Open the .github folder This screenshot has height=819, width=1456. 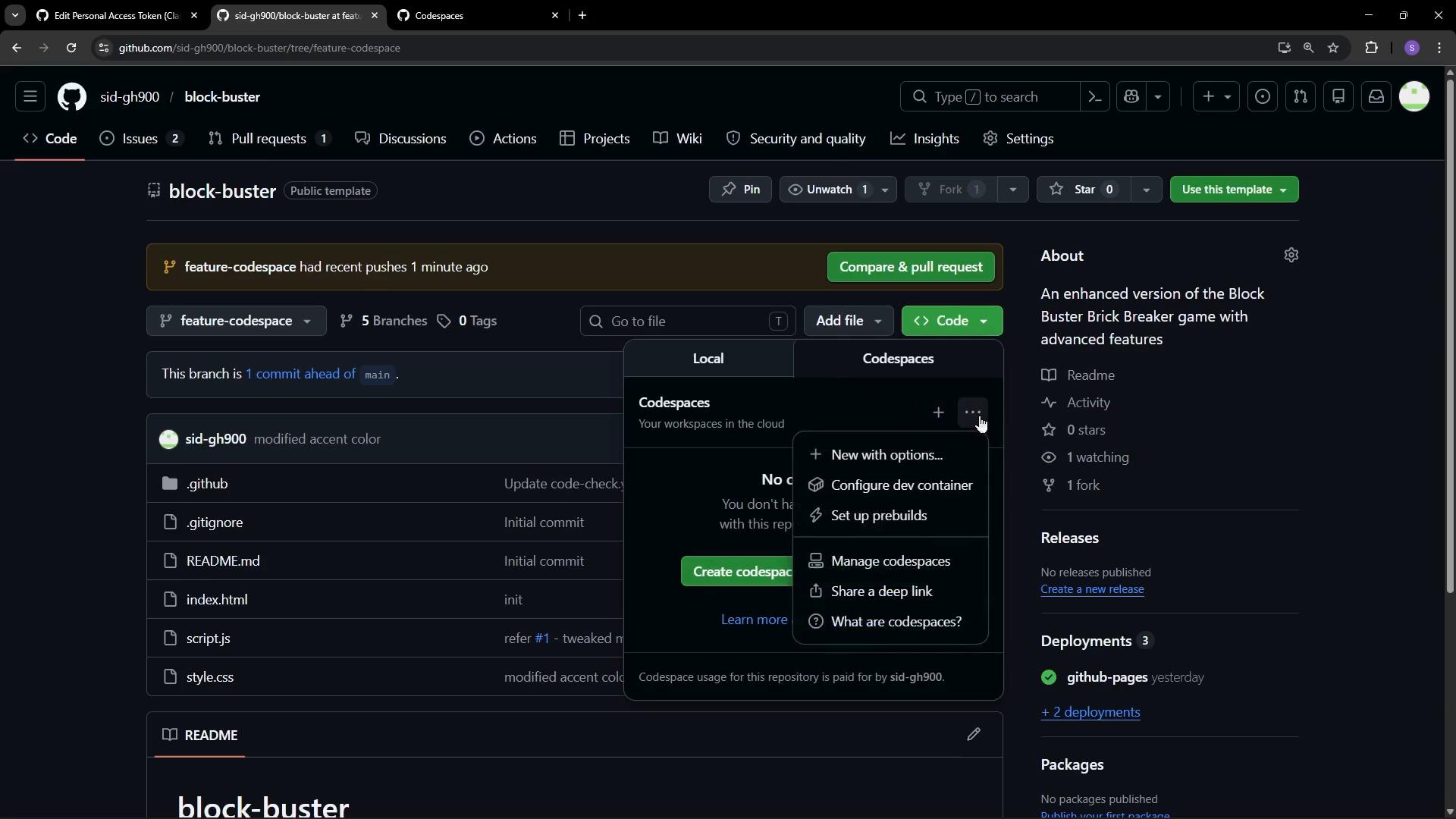click(x=207, y=484)
